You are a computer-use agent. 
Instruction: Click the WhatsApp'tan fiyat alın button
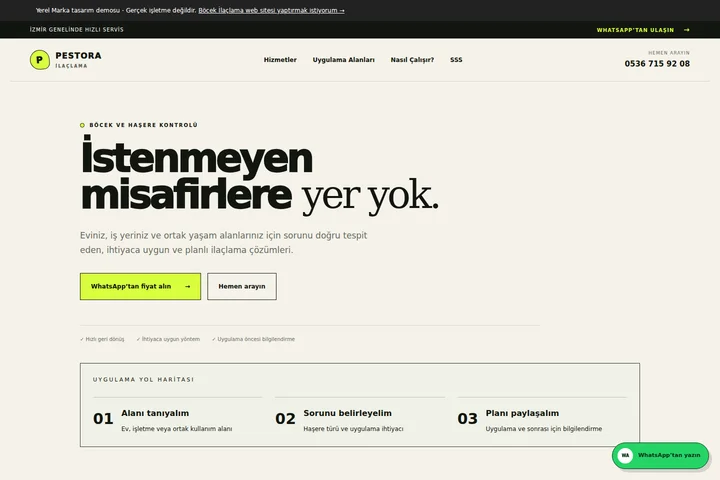141,287
